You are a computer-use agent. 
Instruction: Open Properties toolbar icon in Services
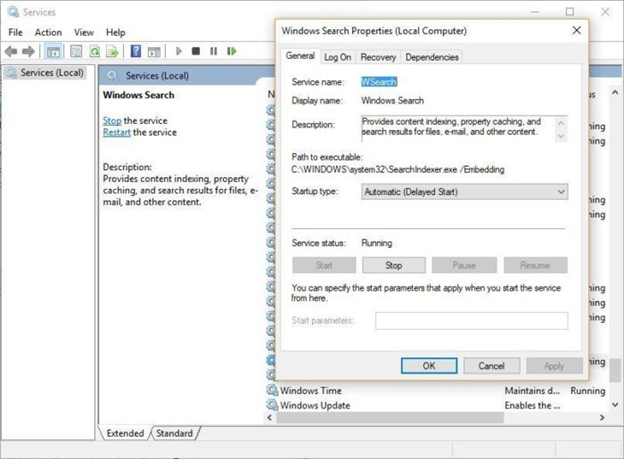coord(76,51)
